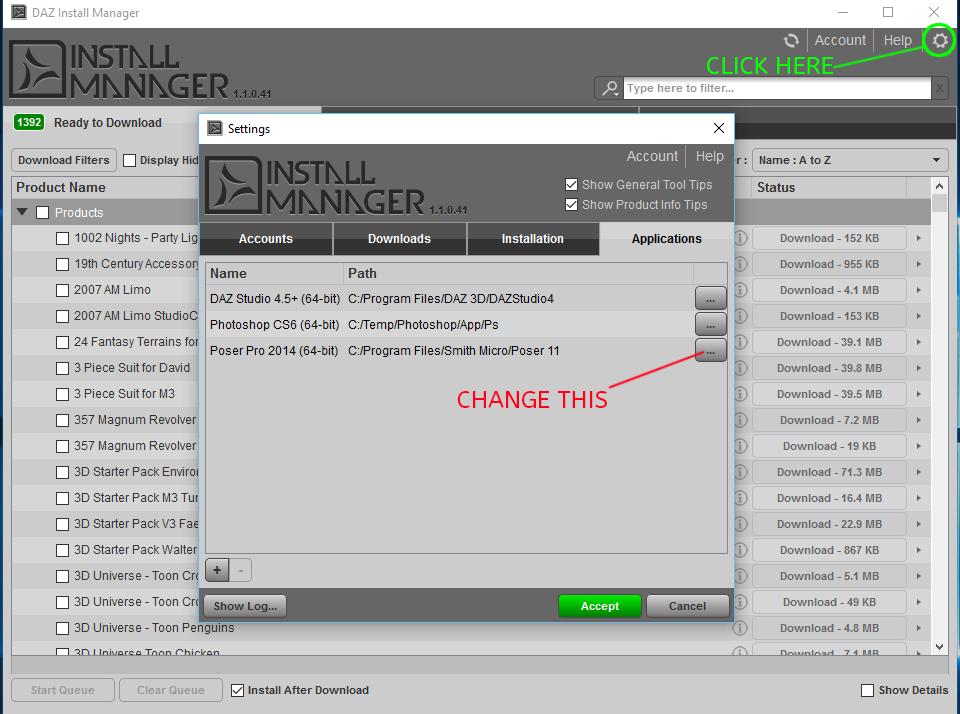960x714 pixels.
Task: Click the magnifier icon in filter bar
Action: pos(609,88)
